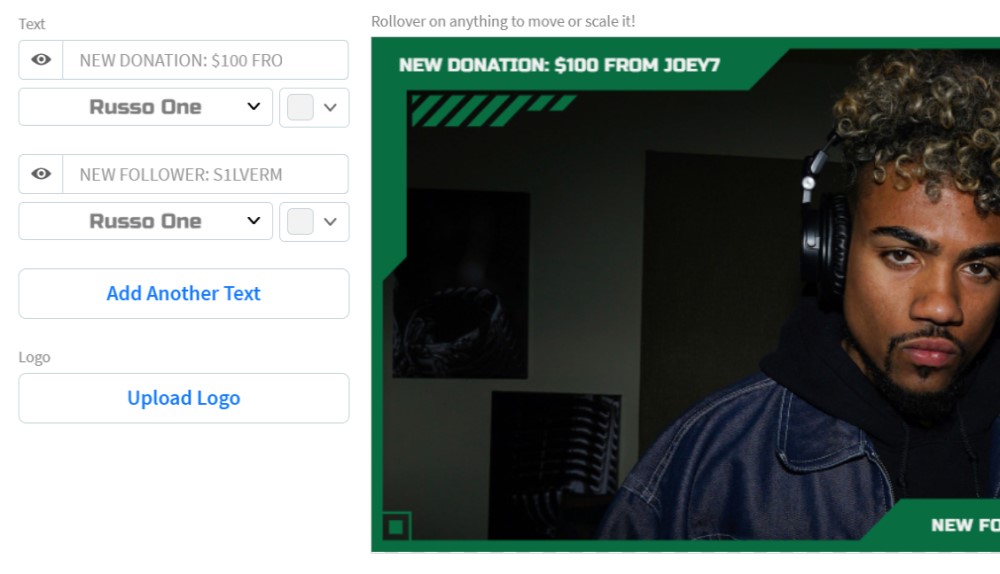The height and width of the screenshot is (574, 1000).
Task: Select the NEW FO banner text on canvas
Action: 965,525
